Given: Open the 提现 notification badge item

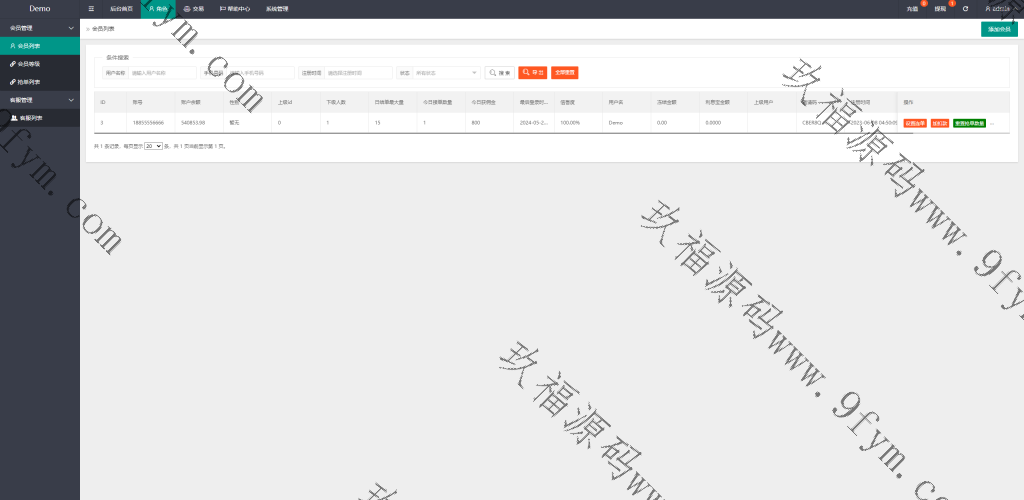Looking at the screenshot, I should coord(940,8).
